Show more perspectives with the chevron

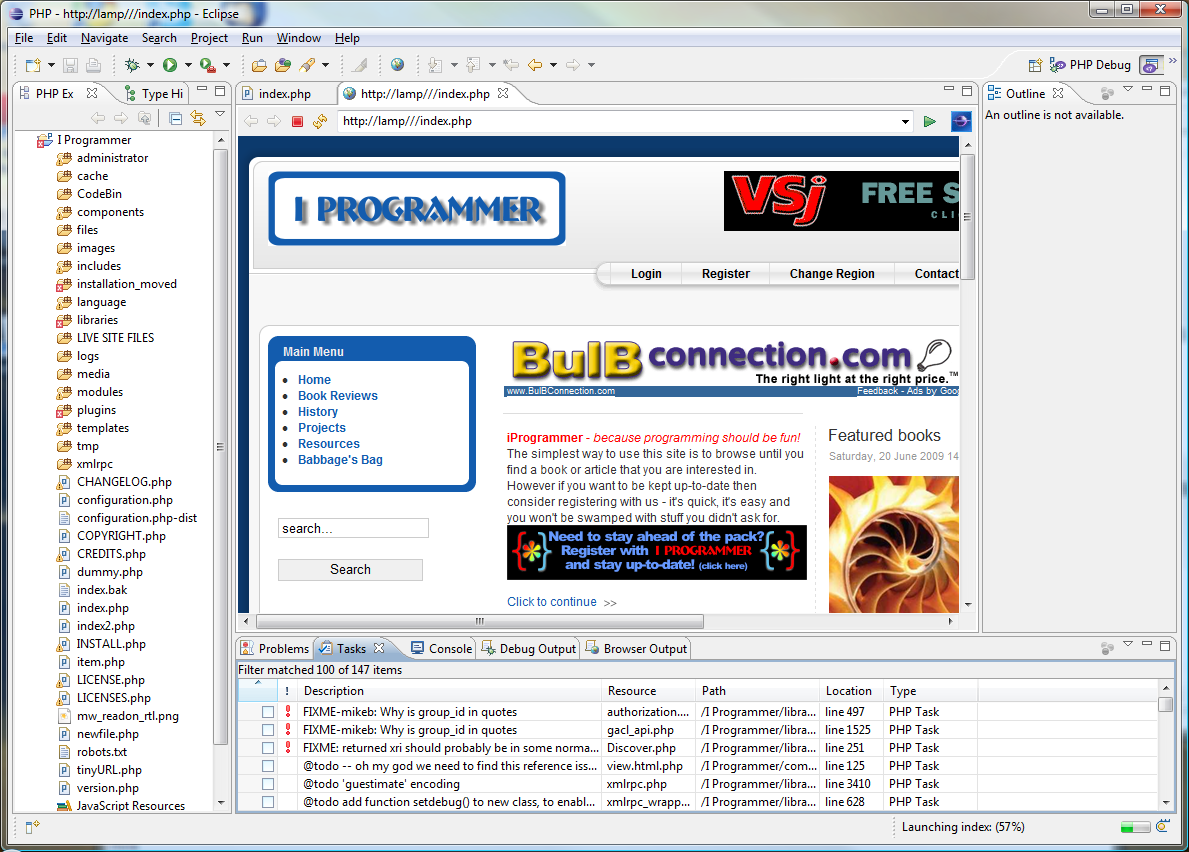point(1173,61)
